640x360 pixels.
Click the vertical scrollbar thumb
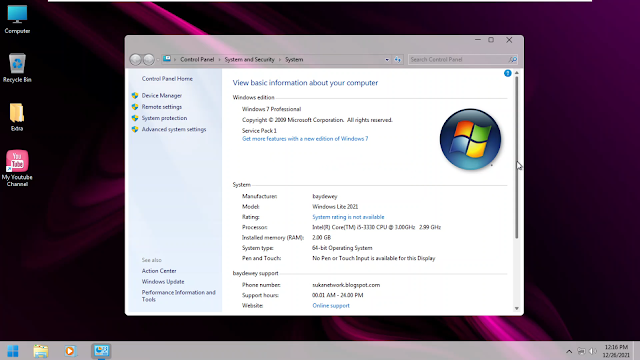(517, 158)
